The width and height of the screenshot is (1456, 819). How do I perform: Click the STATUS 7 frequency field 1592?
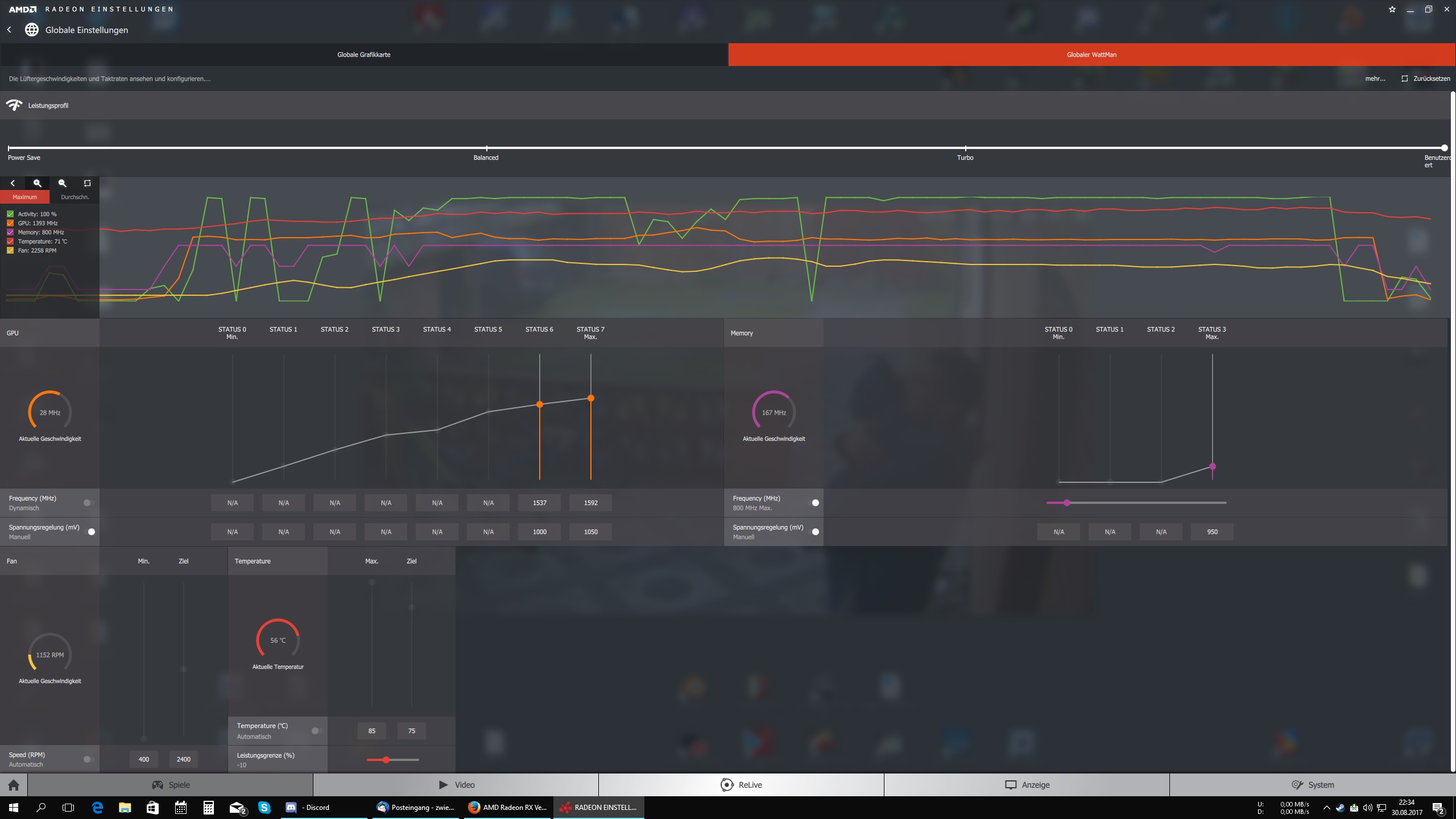point(590,503)
